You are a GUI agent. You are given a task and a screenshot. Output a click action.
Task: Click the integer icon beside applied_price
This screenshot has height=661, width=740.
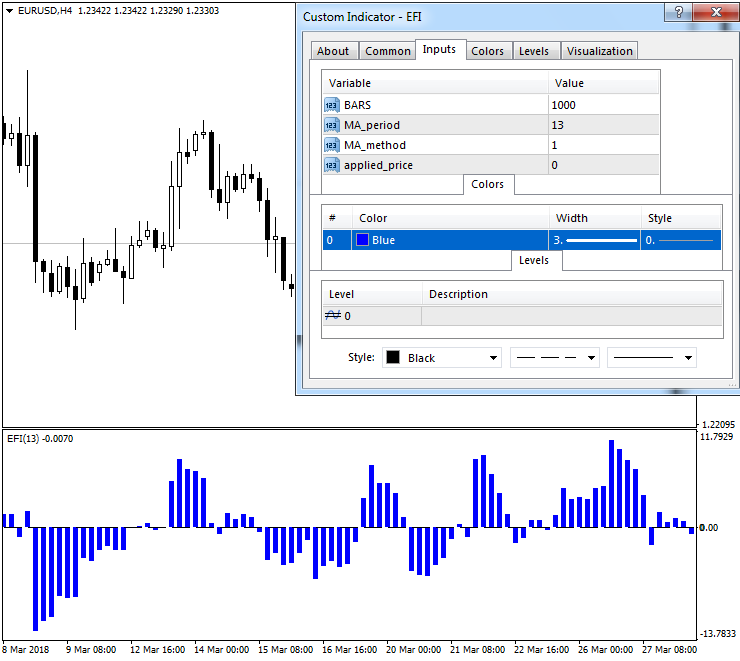[332, 165]
